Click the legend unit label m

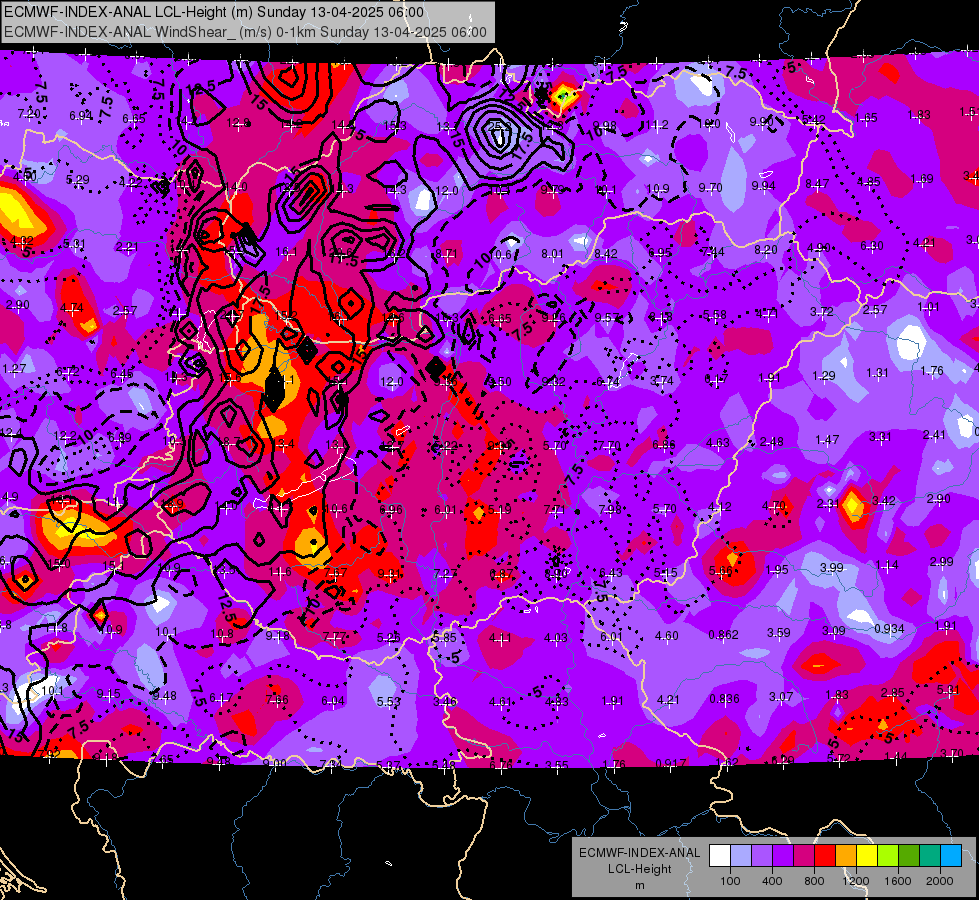click(x=639, y=885)
